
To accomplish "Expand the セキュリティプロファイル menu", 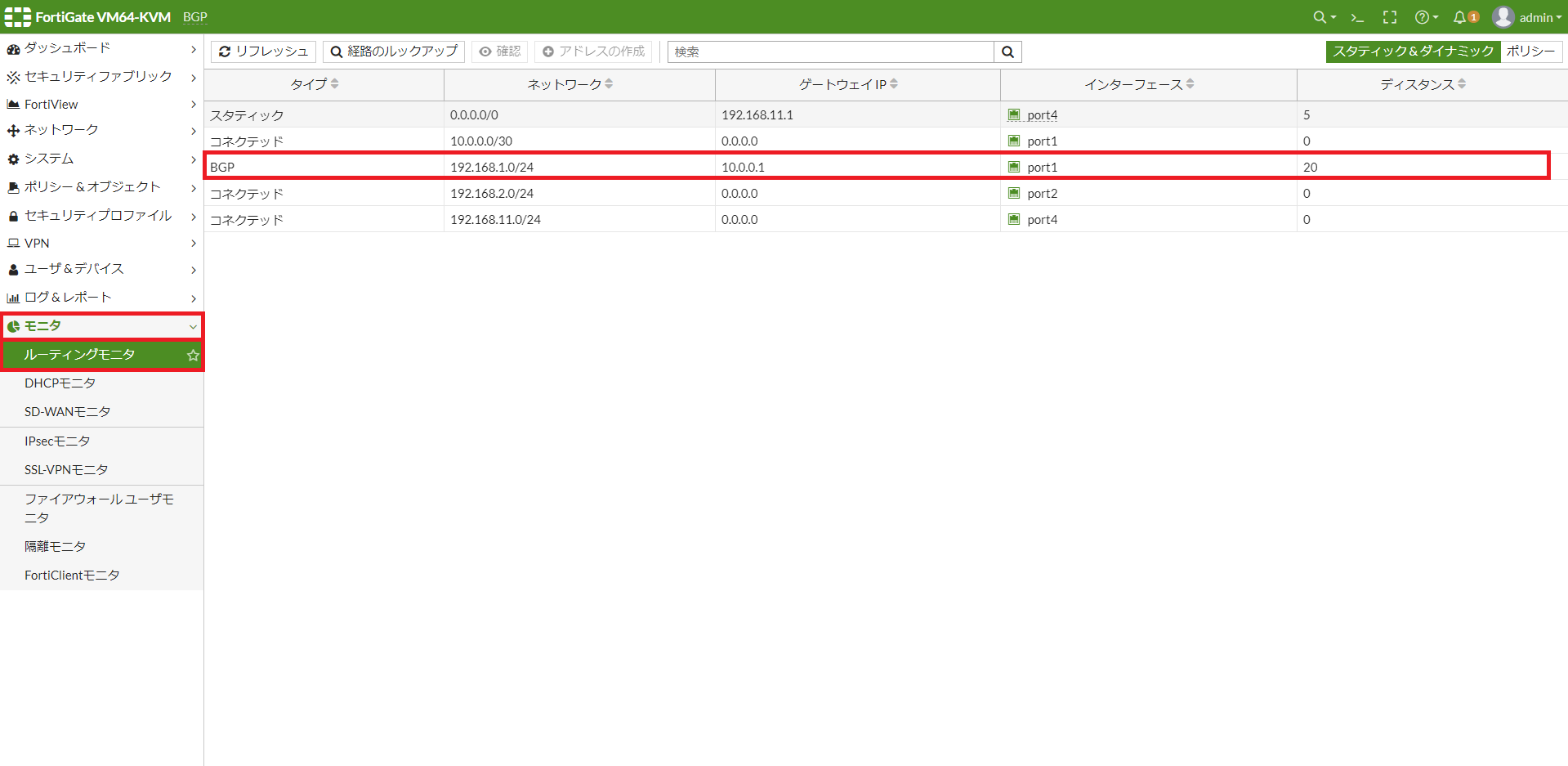I will click(101, 216).
